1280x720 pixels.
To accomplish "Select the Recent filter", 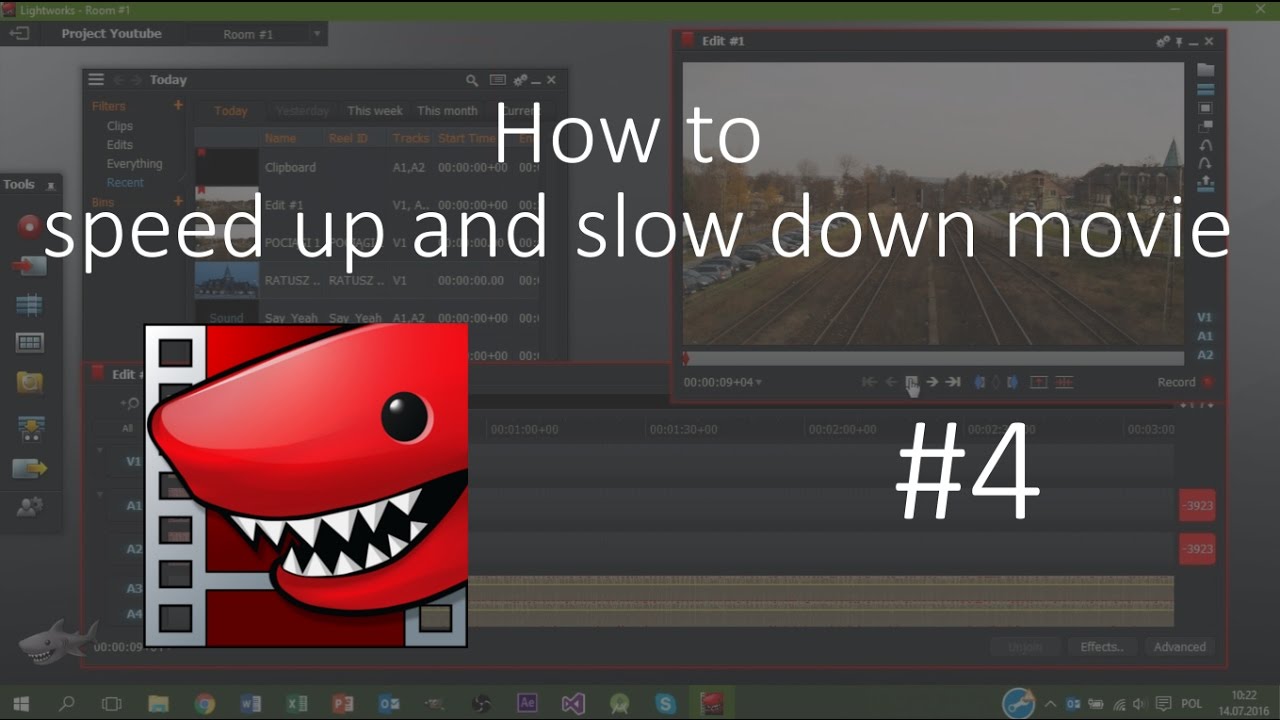I will coord(125,183).
